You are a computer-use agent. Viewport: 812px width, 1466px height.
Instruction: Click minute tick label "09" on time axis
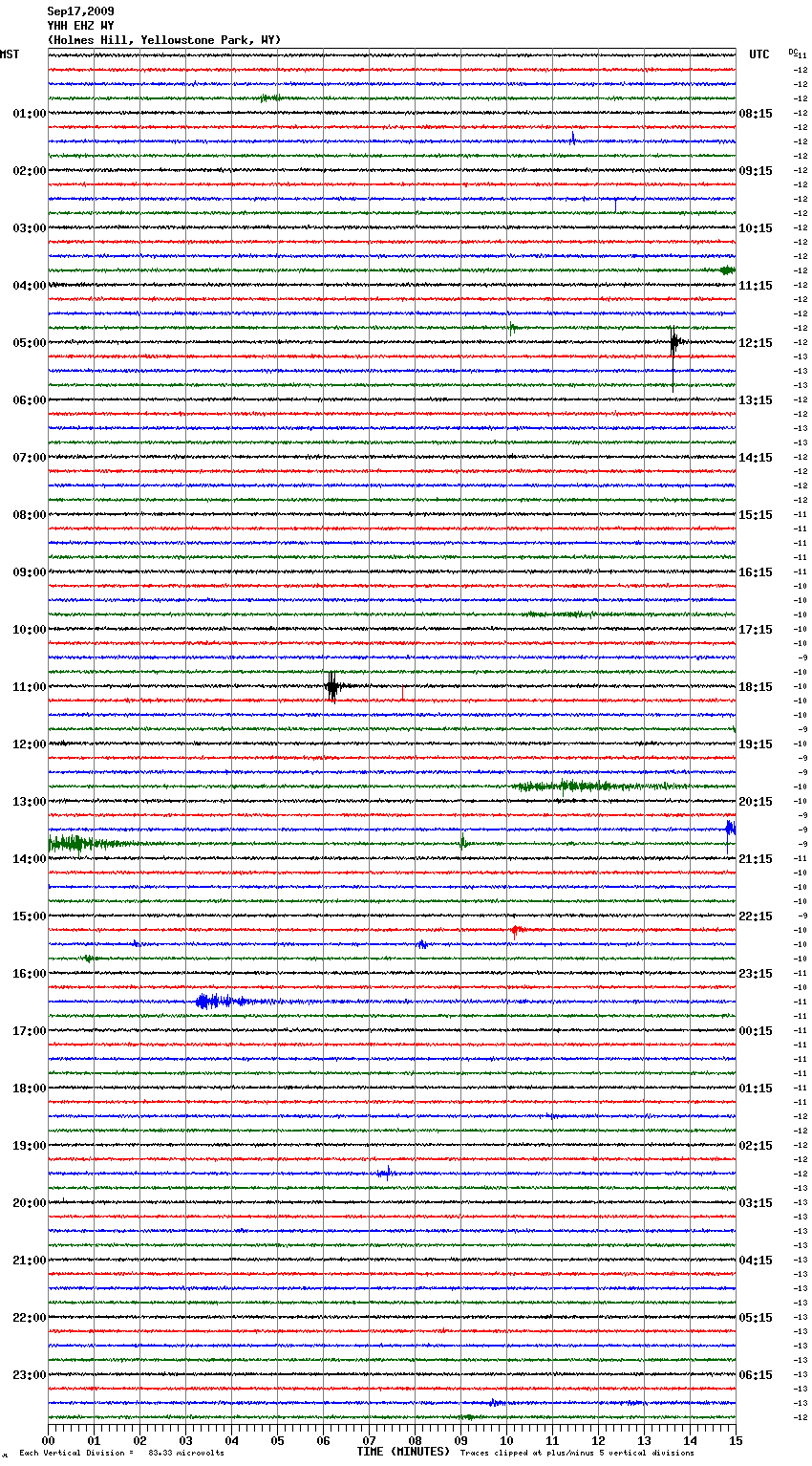[461, 1440]
